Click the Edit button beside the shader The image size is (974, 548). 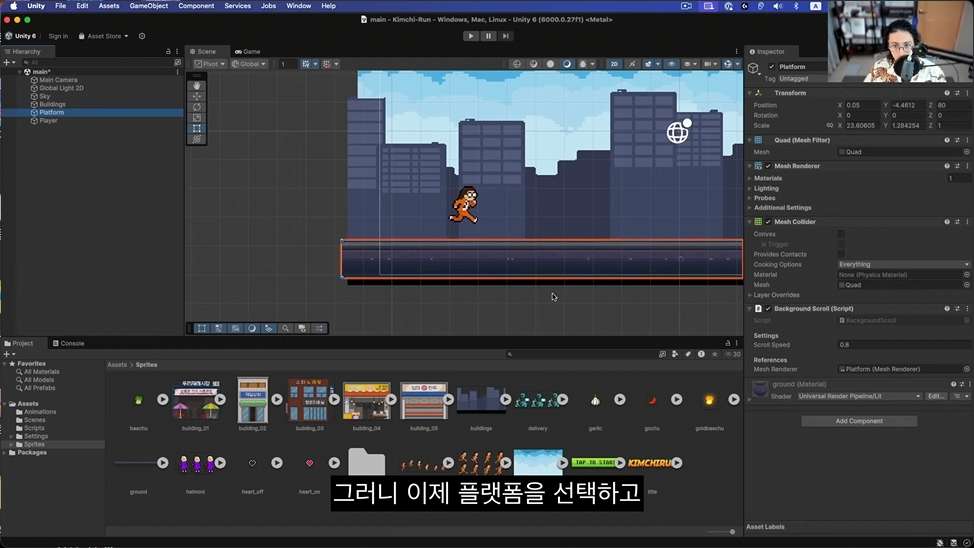[936, 396]
